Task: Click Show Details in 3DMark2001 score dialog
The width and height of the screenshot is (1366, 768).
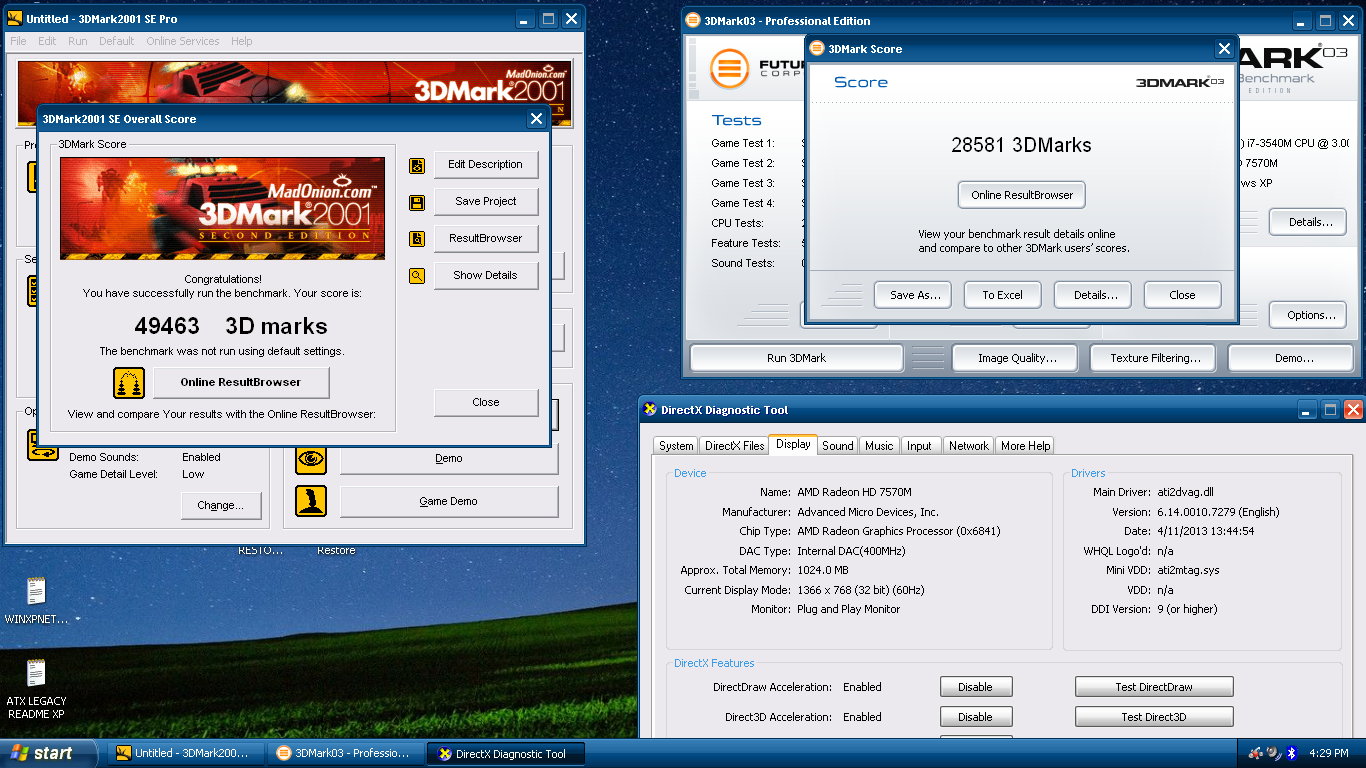Action: pyautogui.click(x=486, y=276)
